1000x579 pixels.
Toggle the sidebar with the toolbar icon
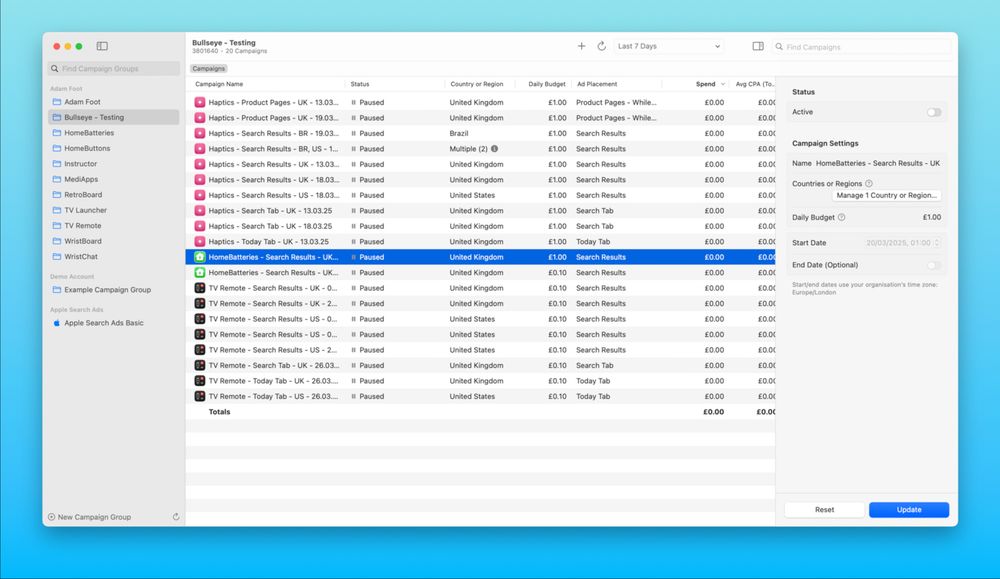tap(102, 46)
